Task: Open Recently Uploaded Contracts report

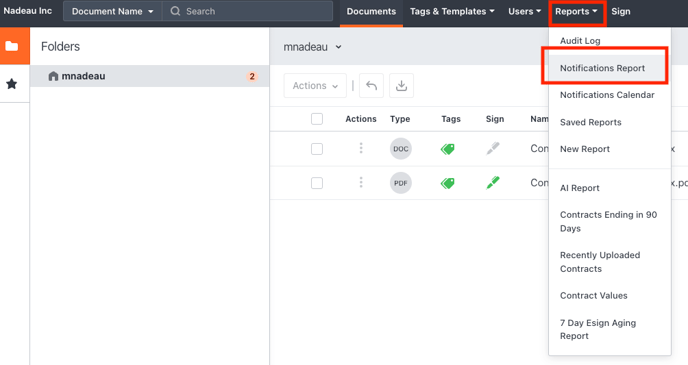Action: (600, 262)
